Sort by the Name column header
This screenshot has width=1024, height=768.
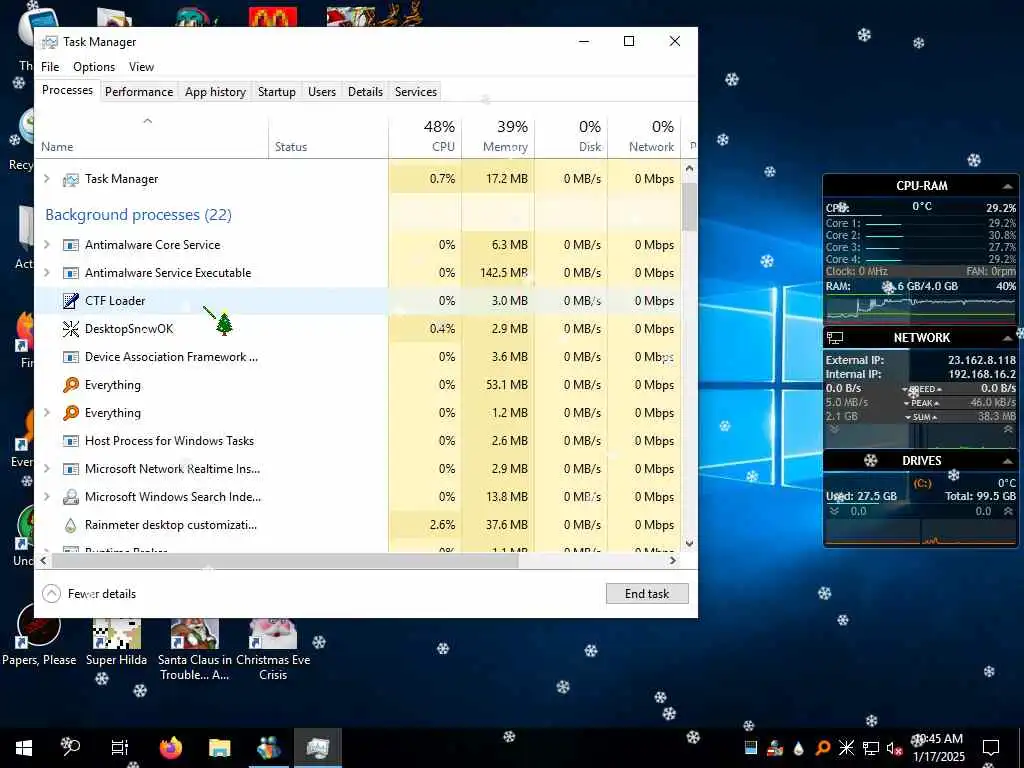coord(152,136)
